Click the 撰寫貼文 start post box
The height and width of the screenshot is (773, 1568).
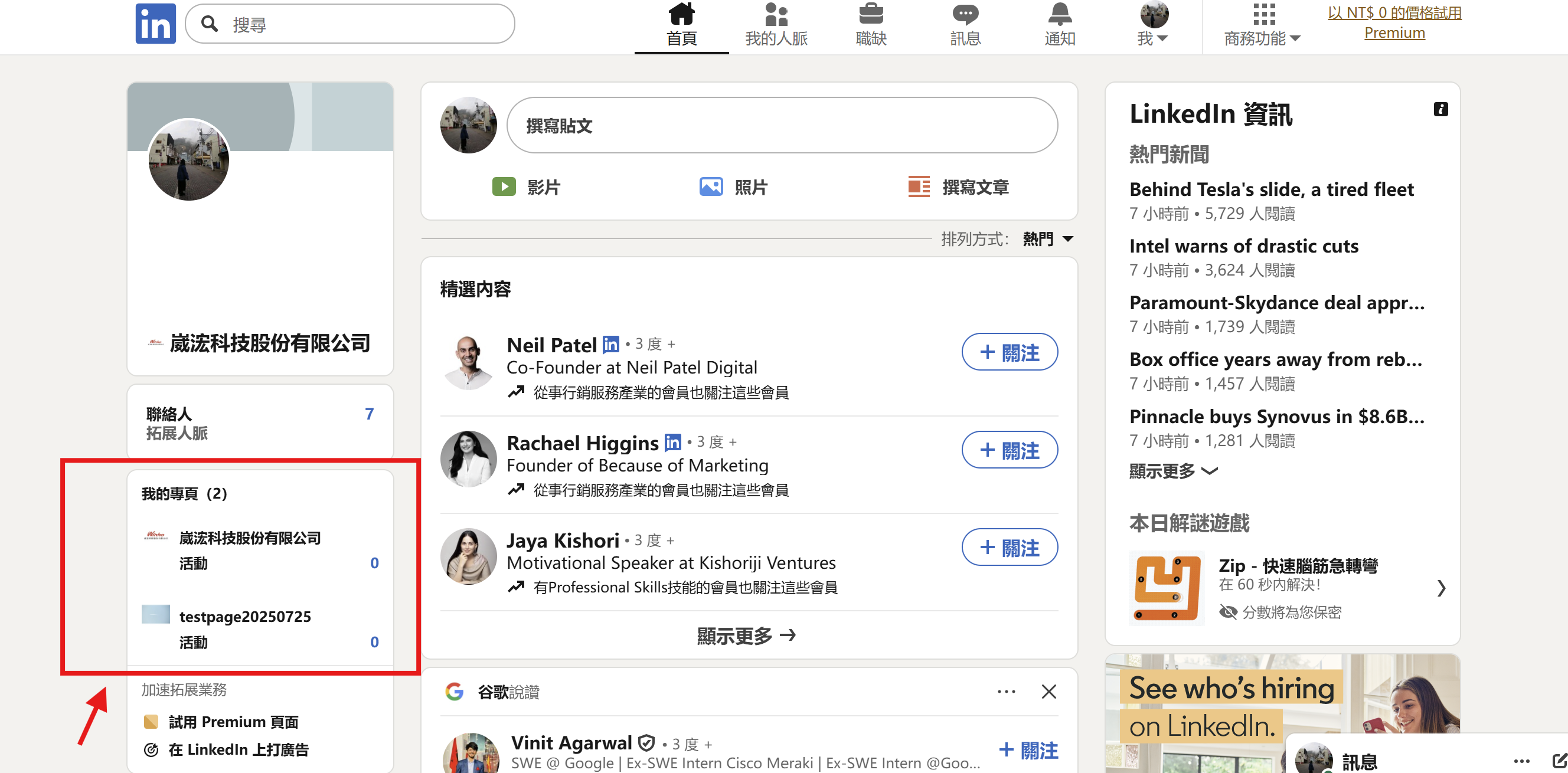(782, 125)
